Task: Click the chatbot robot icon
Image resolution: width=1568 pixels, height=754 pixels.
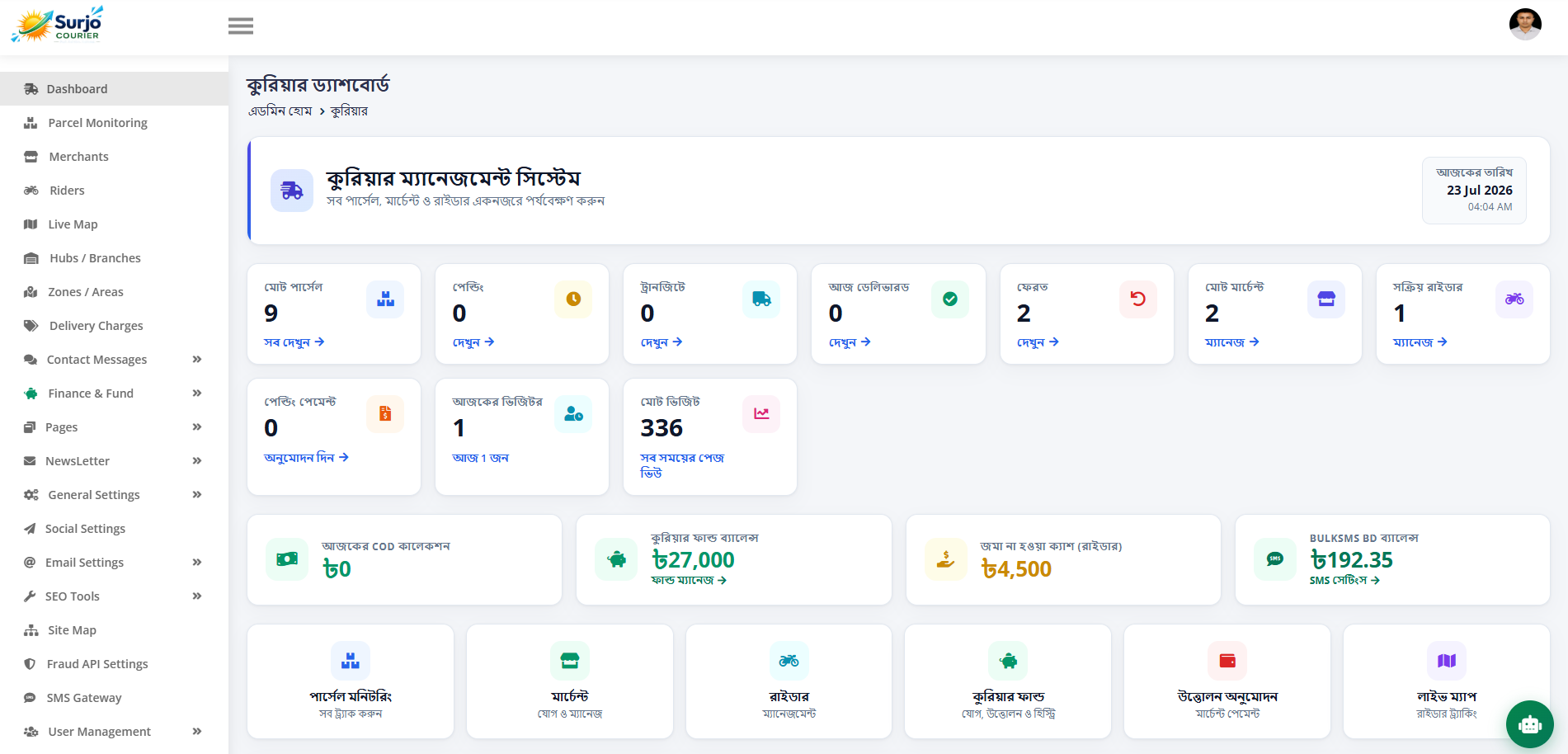Action: (x=1530, y=724)
